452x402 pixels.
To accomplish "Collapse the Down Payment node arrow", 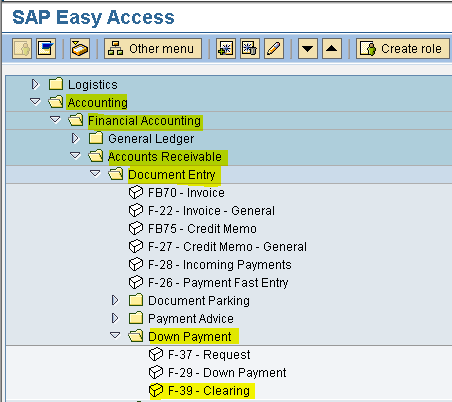I will (115, 335).
